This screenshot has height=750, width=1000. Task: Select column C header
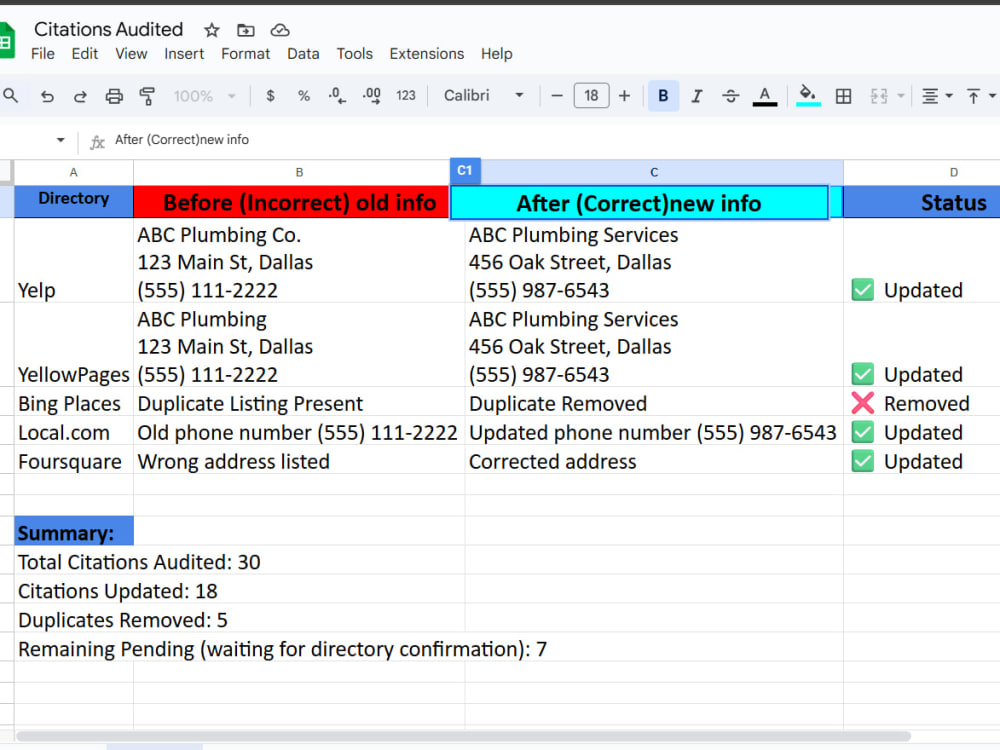click(x=654, y=172)
